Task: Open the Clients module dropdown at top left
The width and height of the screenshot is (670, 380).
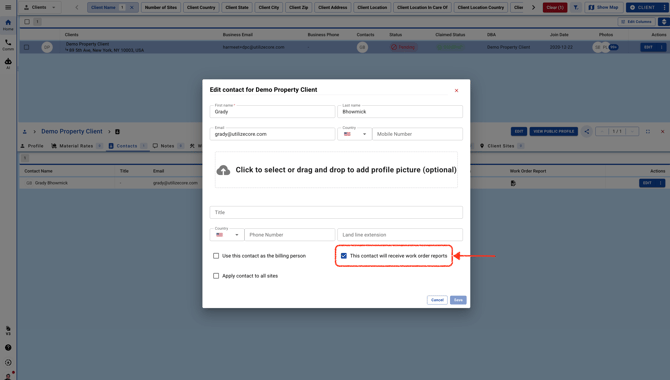Action: click(40, 7)
